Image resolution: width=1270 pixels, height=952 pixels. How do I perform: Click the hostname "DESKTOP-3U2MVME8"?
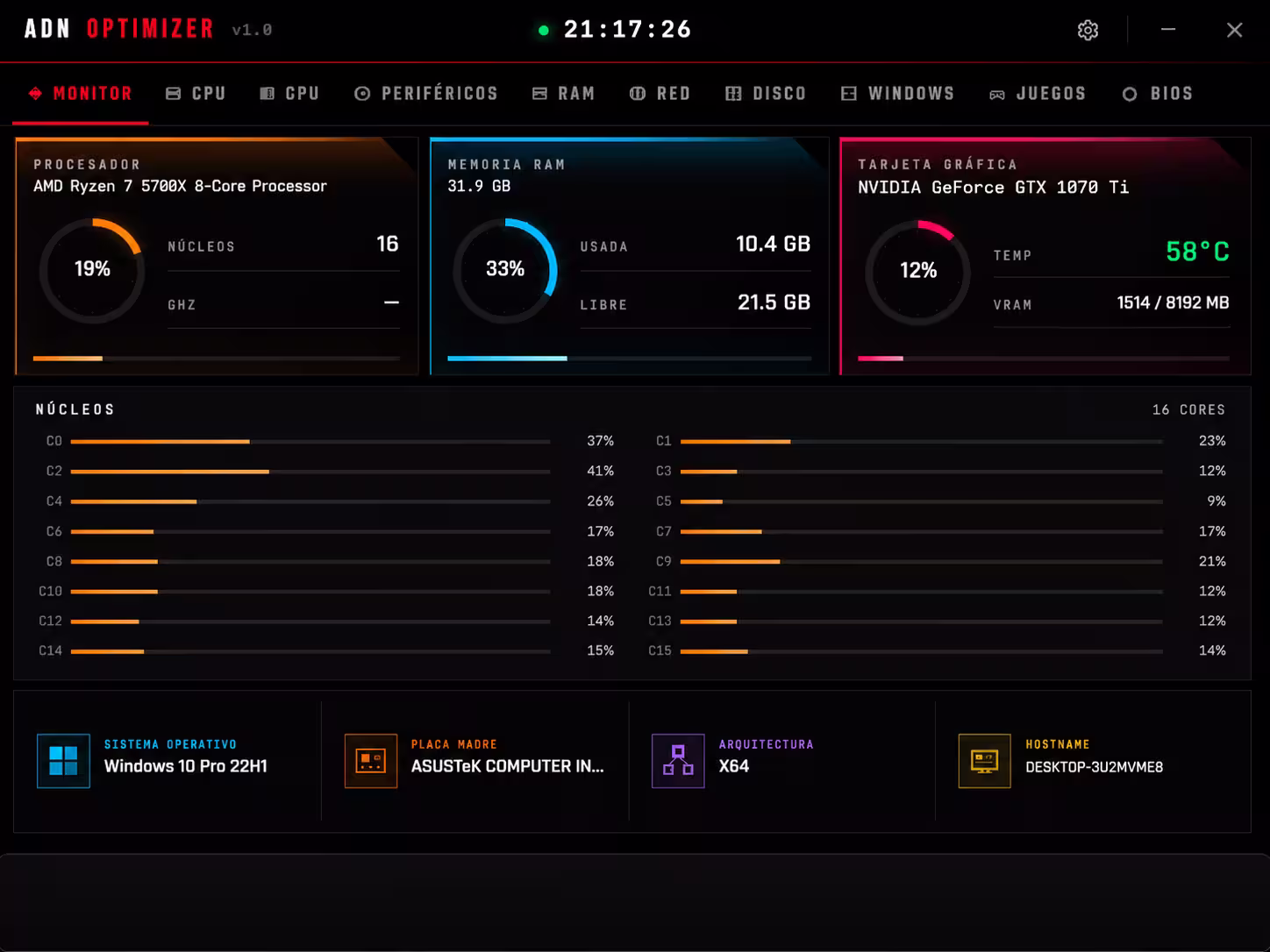click(x=1095, y=767)
